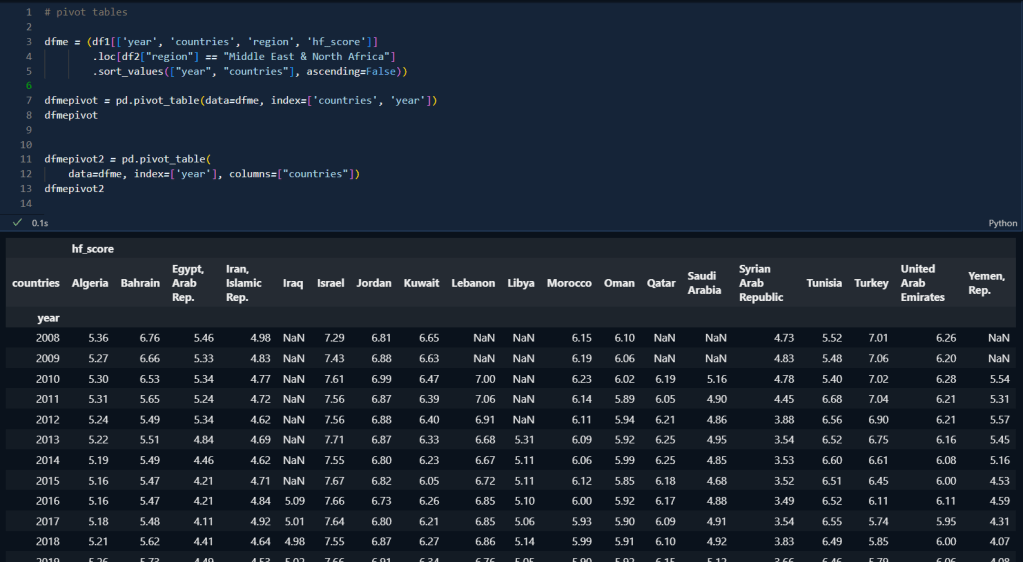This screenshot has height=562, width=1023.
Task: Click line number 7 in the gutter
Action: 29,101
